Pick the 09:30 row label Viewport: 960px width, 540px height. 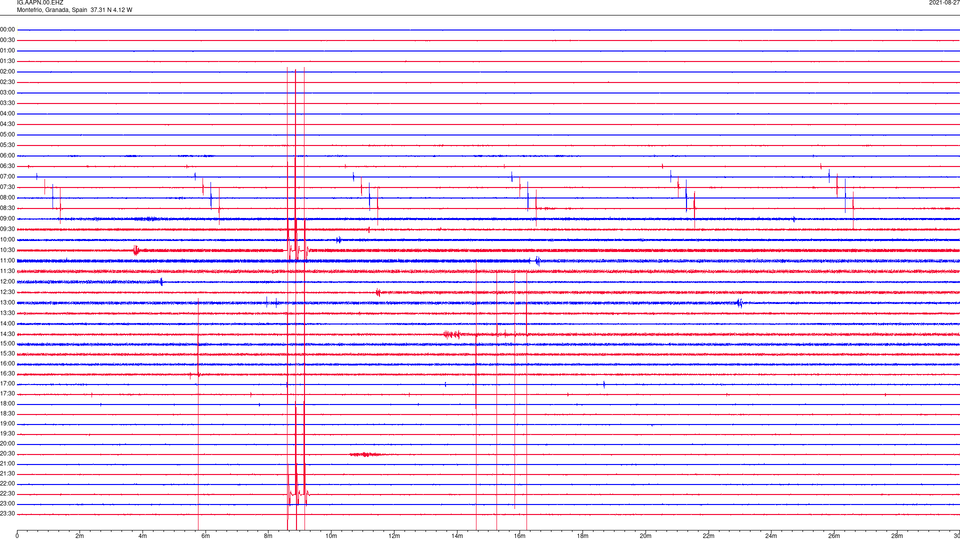click(x=8, y=229)
